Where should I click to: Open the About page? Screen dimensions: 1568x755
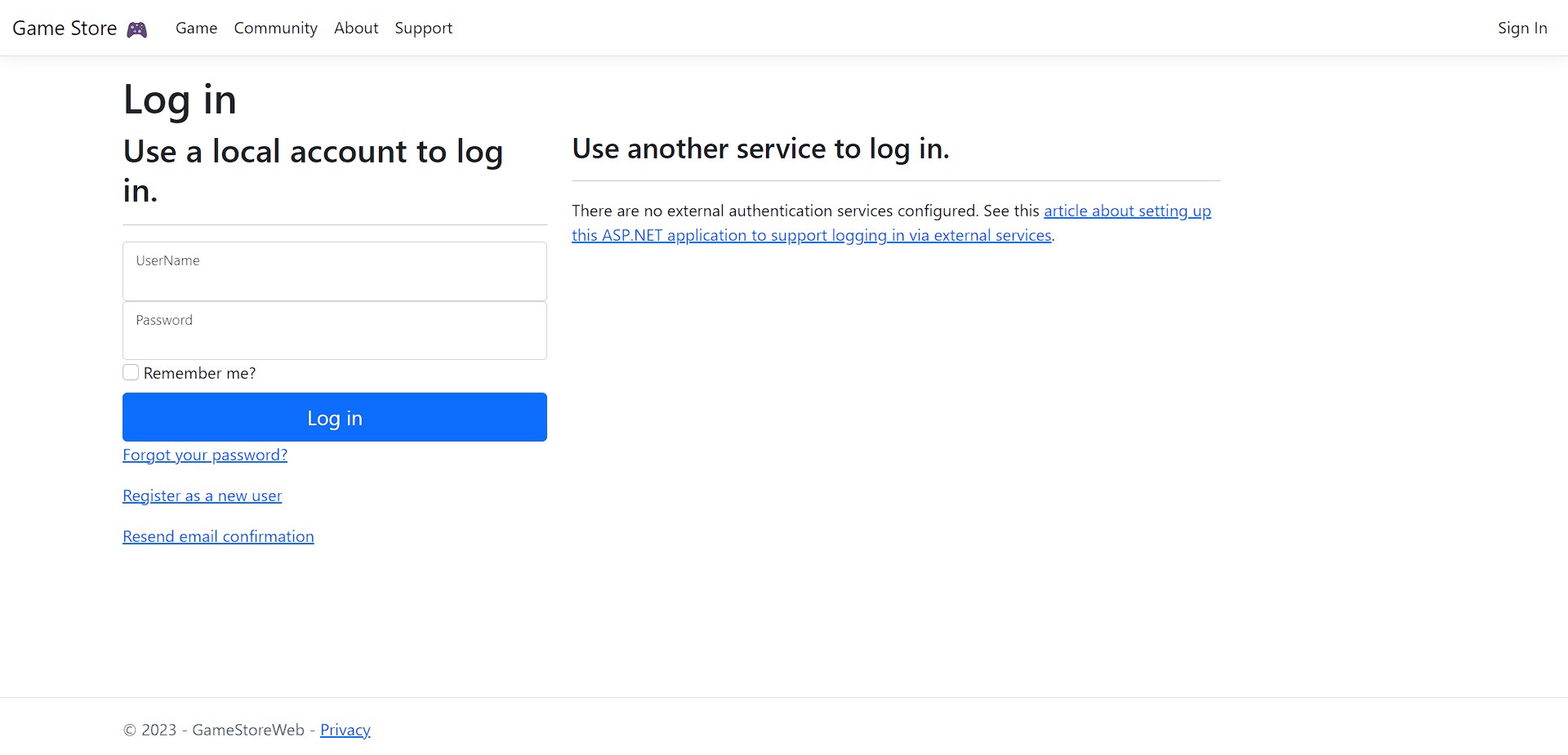point(356,28)
